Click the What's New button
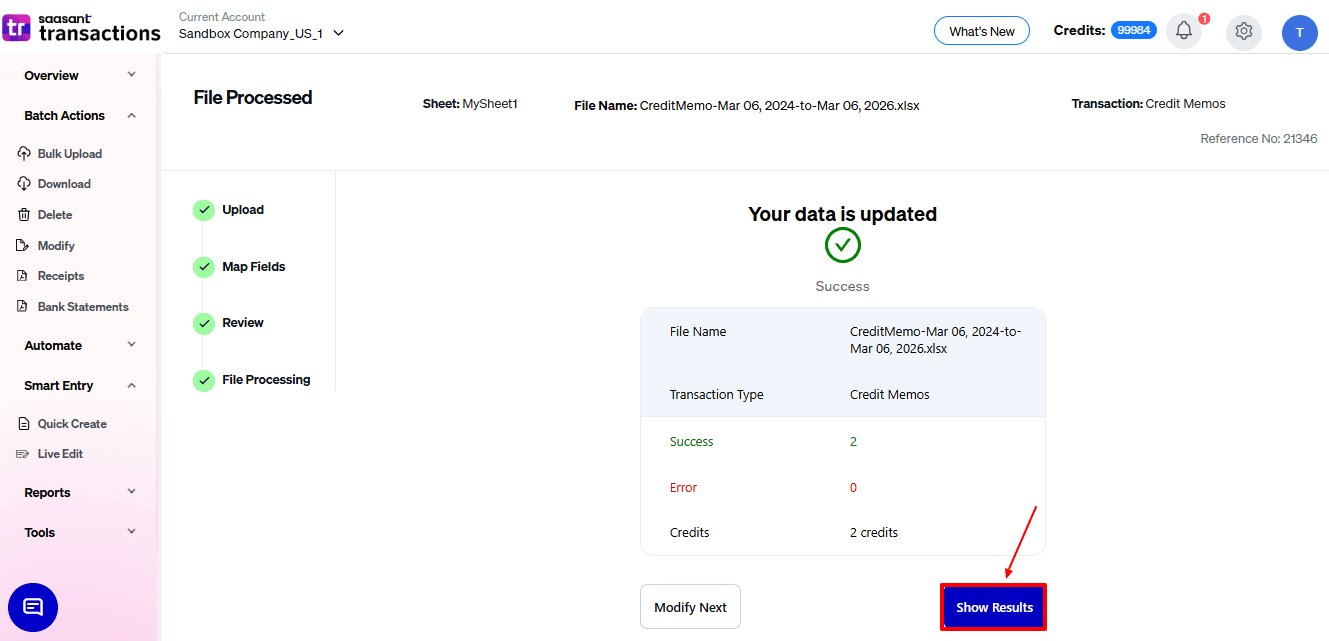1329x641 pixels. coord(981,31)
